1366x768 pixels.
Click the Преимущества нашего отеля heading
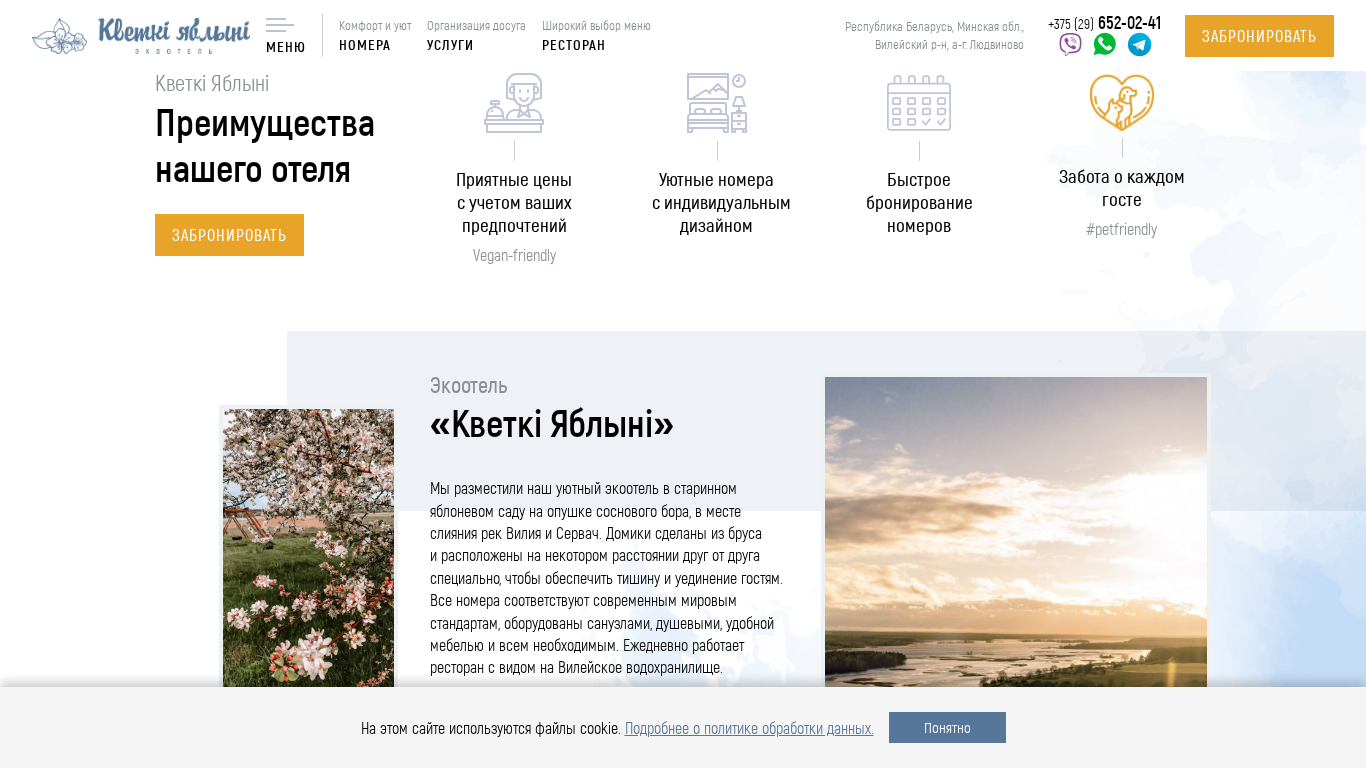pos(265,147)
